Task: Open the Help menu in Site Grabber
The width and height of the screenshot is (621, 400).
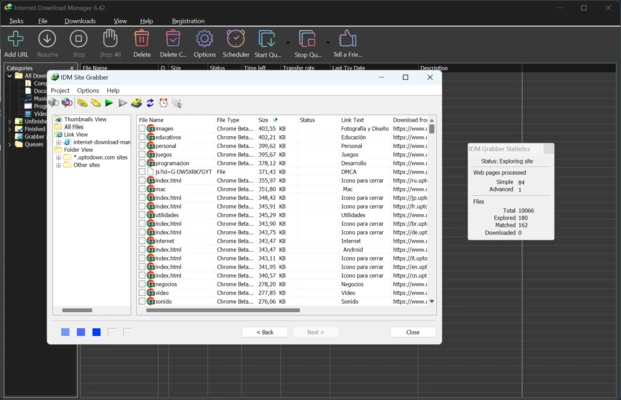Action: tap(113, 90)
